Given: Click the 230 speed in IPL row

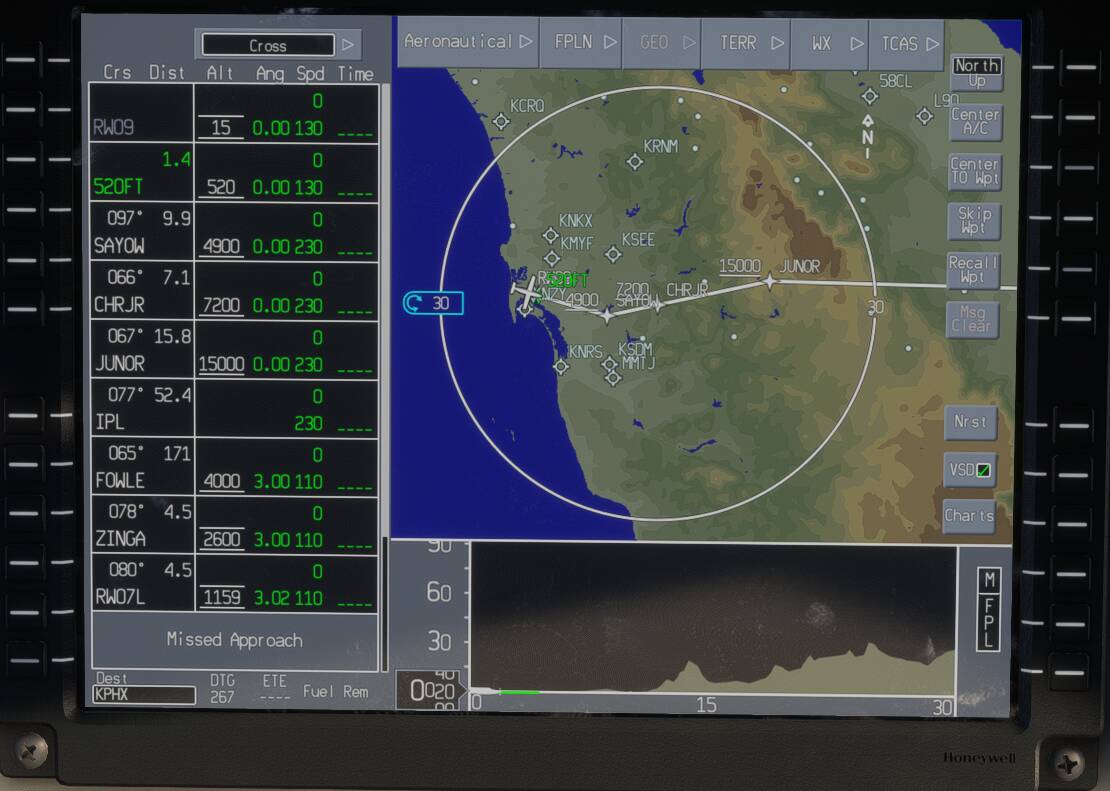Looking at the screenshot, I should [308, 423].
